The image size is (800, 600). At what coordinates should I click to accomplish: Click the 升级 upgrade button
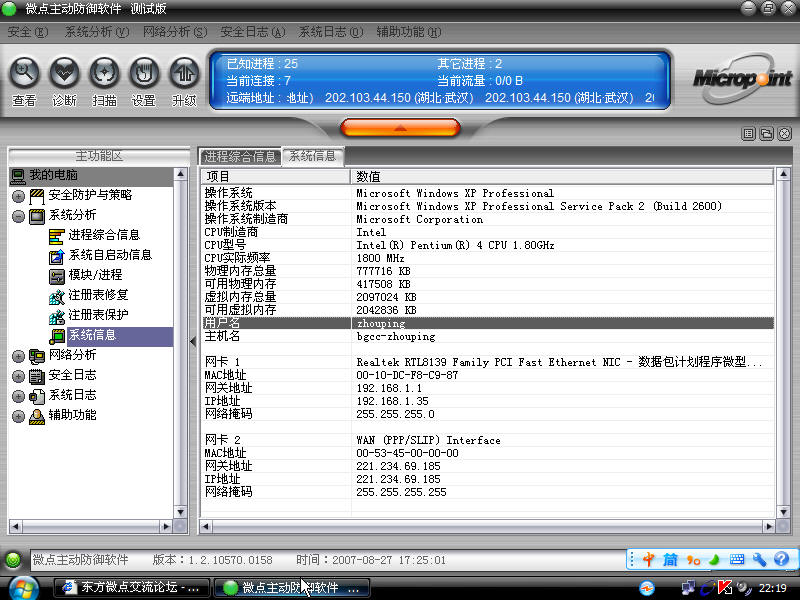184,81
